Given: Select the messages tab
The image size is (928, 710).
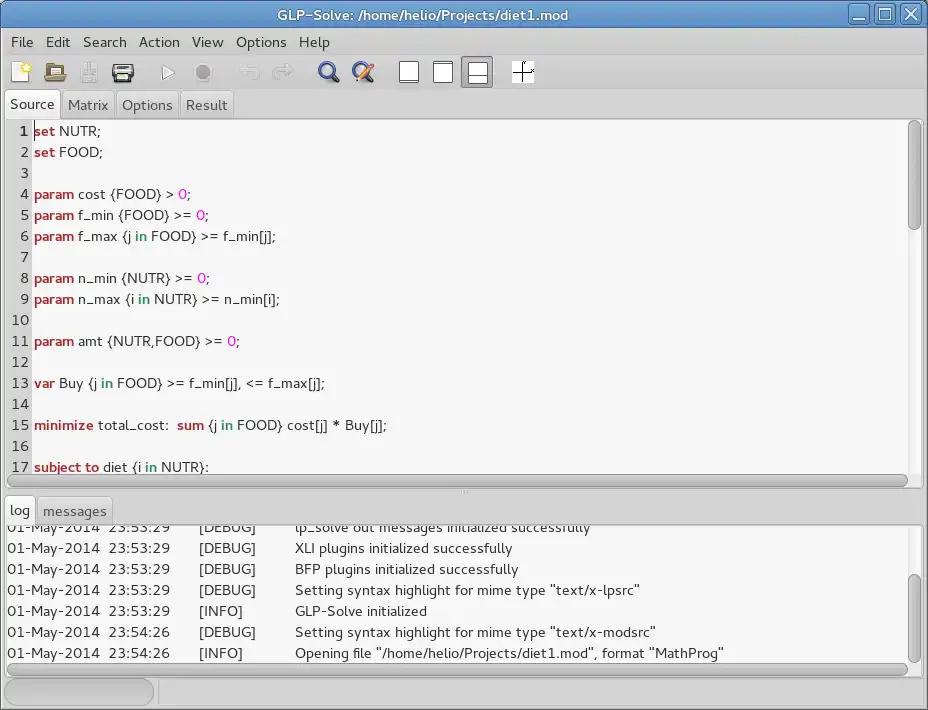Looking at the screenshot, I should 75,511.
